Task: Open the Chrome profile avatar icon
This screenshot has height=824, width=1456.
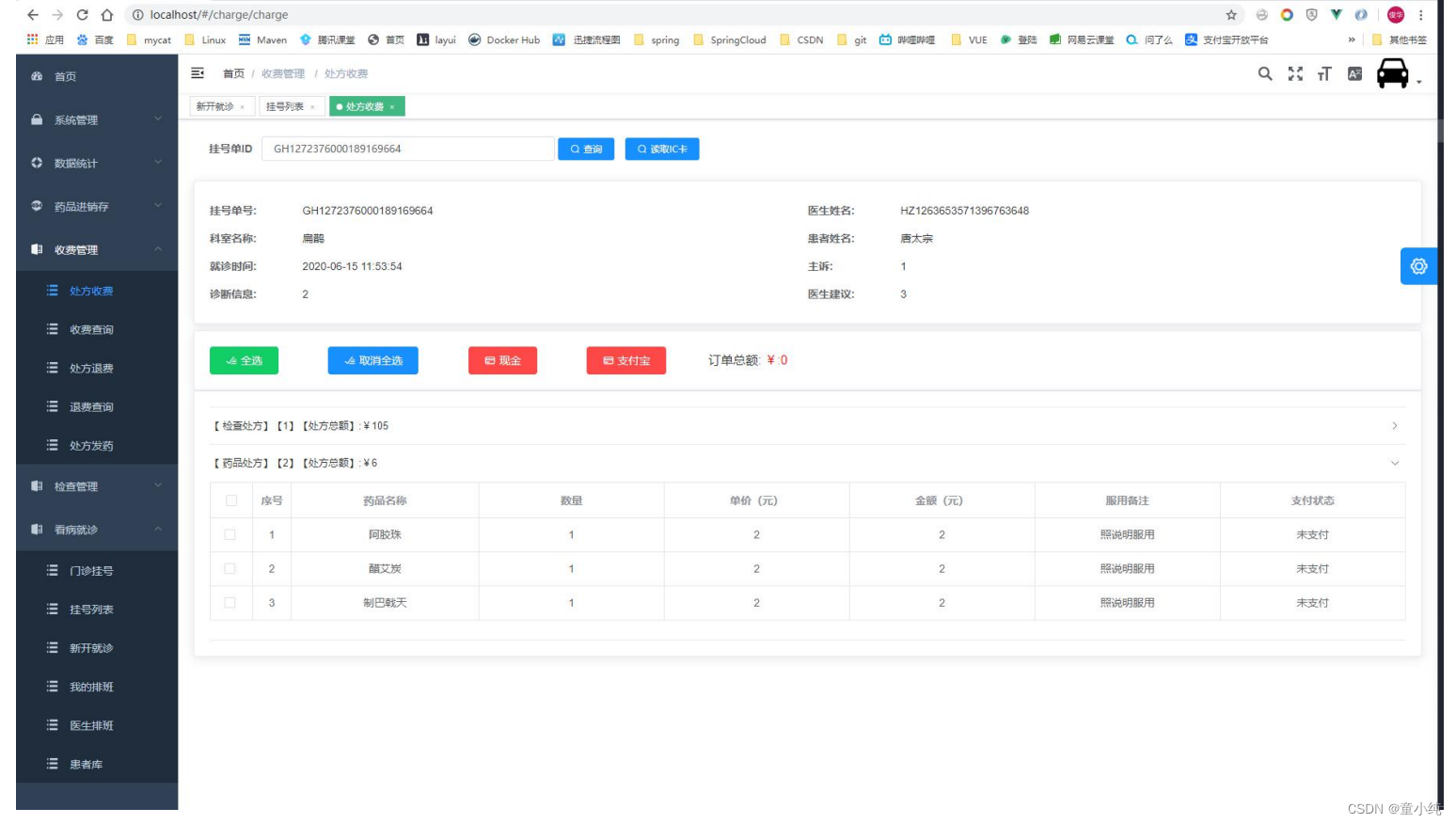Action: [1396, 15]
